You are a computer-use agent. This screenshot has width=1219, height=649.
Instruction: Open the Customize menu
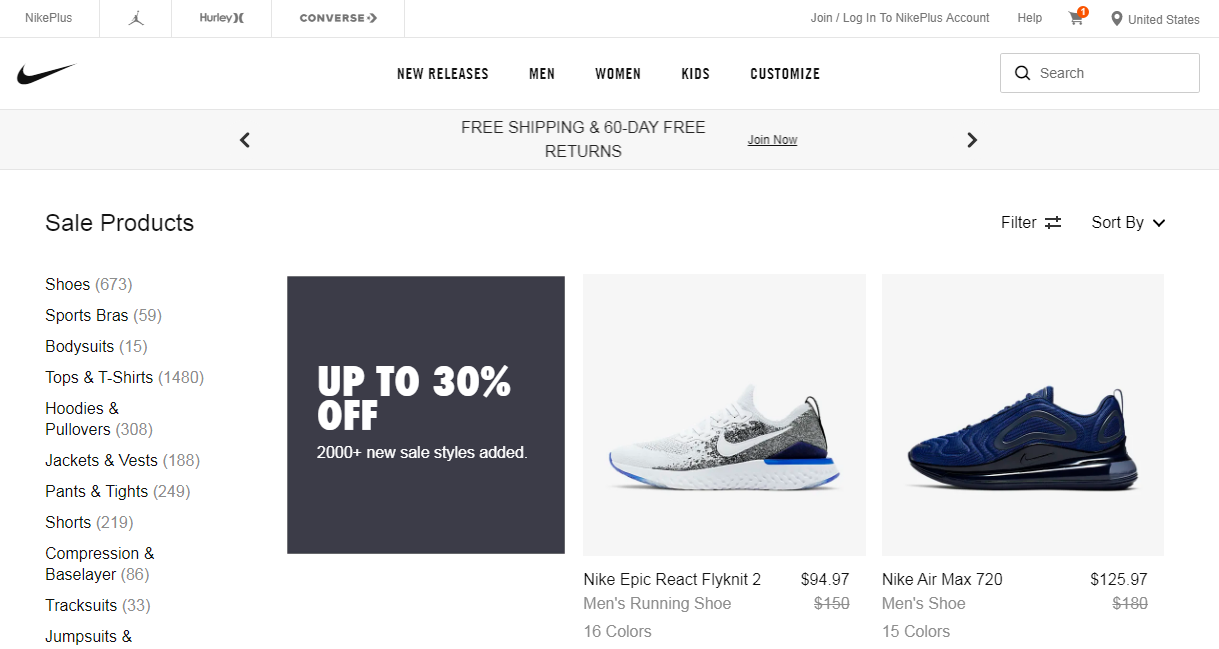pyautogui.click(x=785, y=74)
